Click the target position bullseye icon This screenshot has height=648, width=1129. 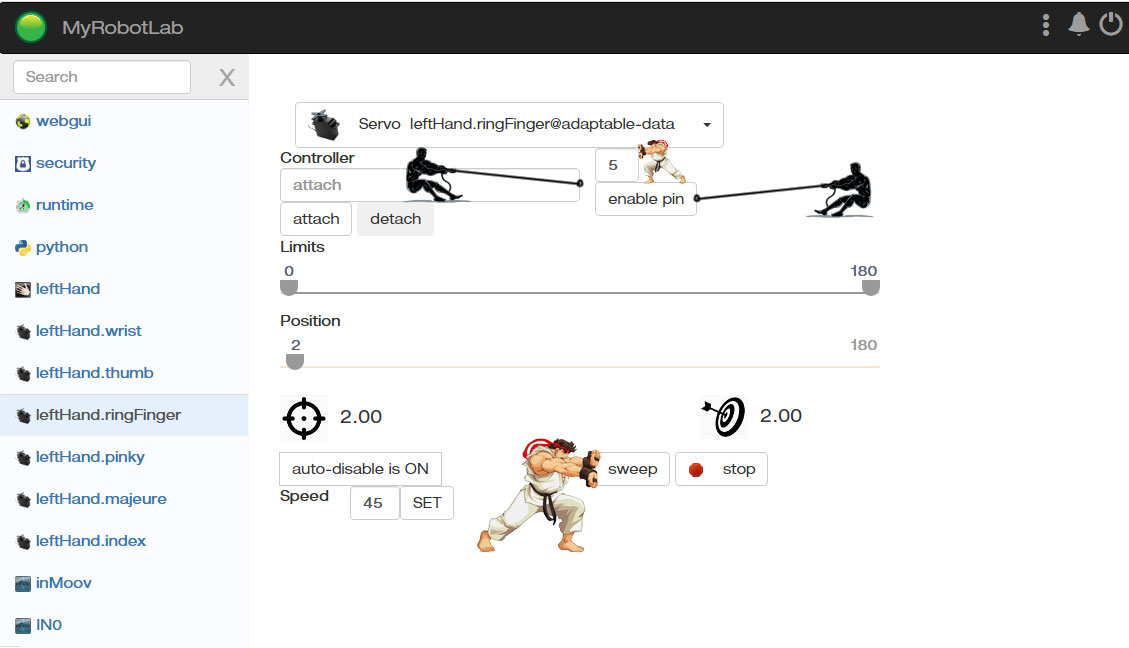[x=724, y=416]
